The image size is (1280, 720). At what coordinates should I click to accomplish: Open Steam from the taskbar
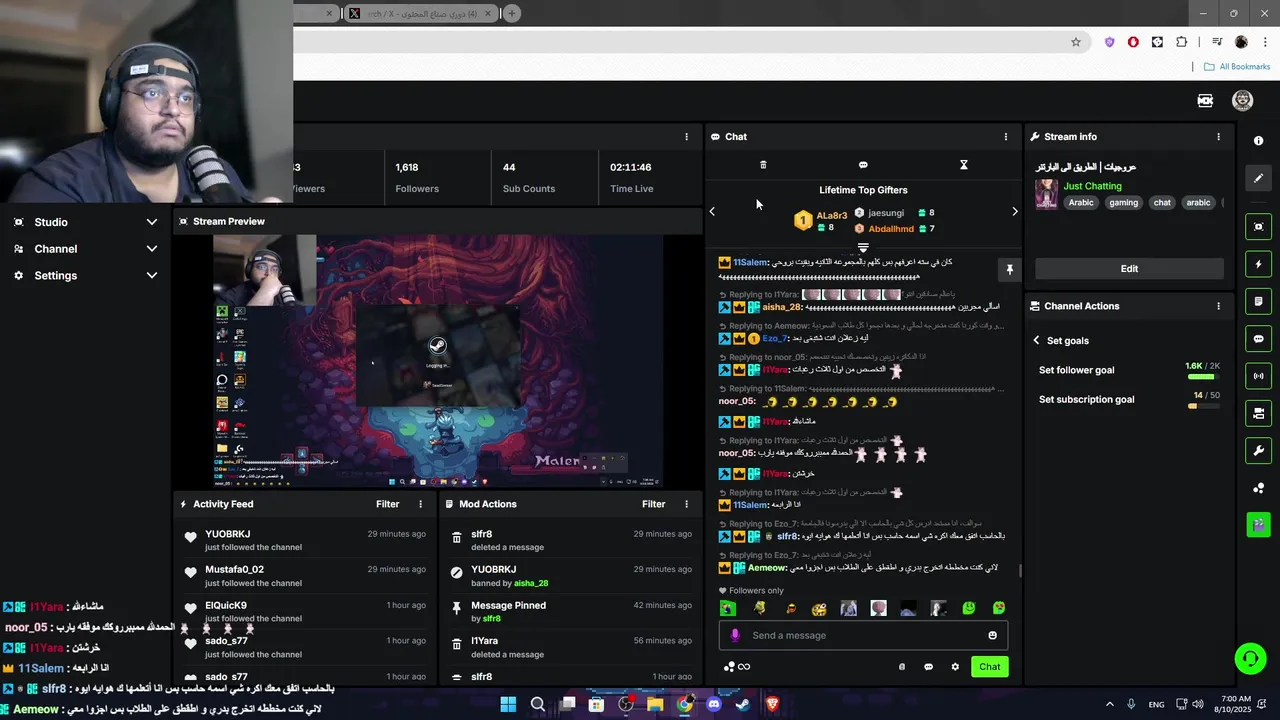743,704
